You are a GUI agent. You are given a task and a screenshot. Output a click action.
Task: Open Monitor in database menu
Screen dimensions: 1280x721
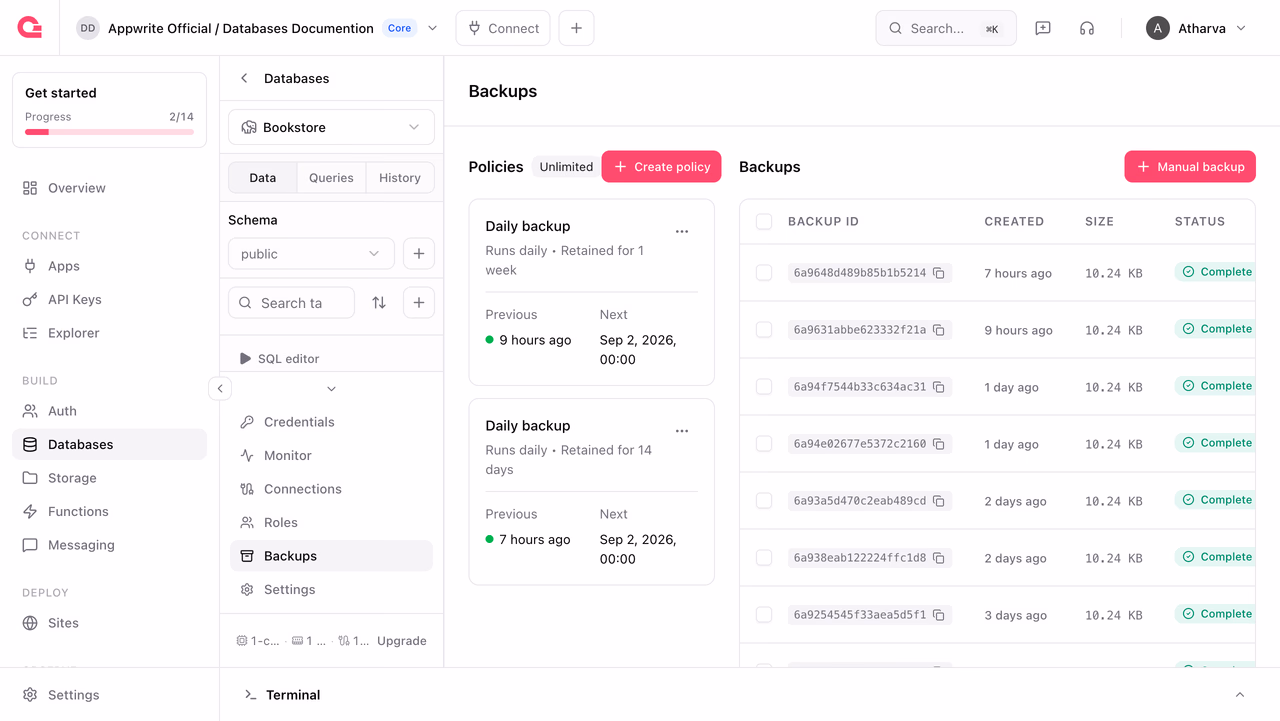pos(331,455)
